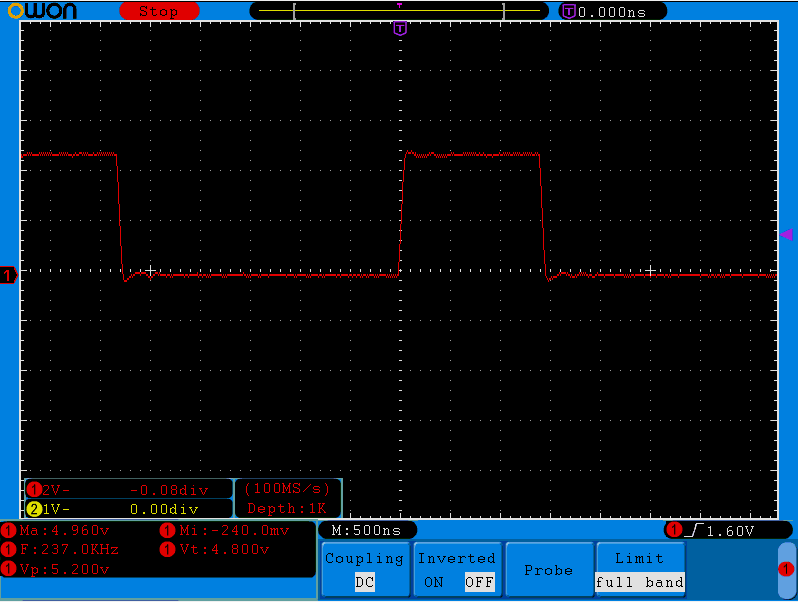
Task: Open the Coupling menu
Action: [x=364, y=559]
